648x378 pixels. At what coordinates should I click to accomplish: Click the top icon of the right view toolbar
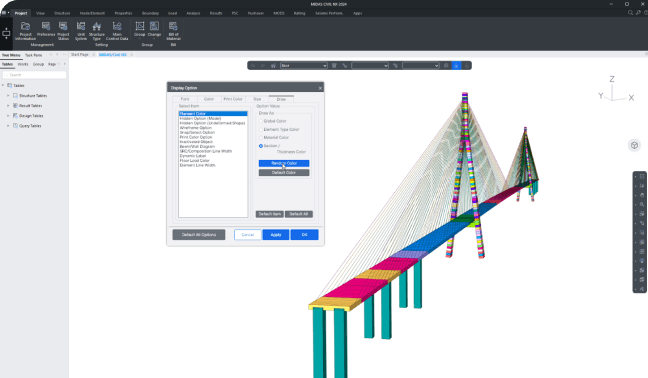(642, 176)
